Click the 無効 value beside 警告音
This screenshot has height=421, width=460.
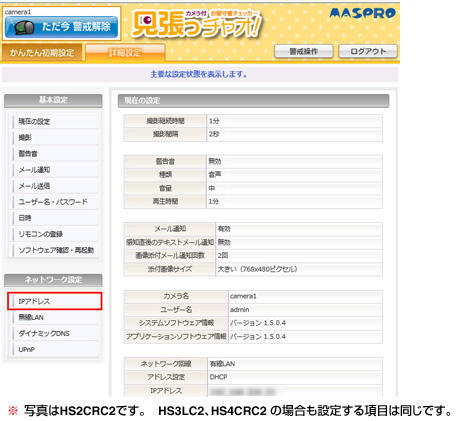point(215,161)
